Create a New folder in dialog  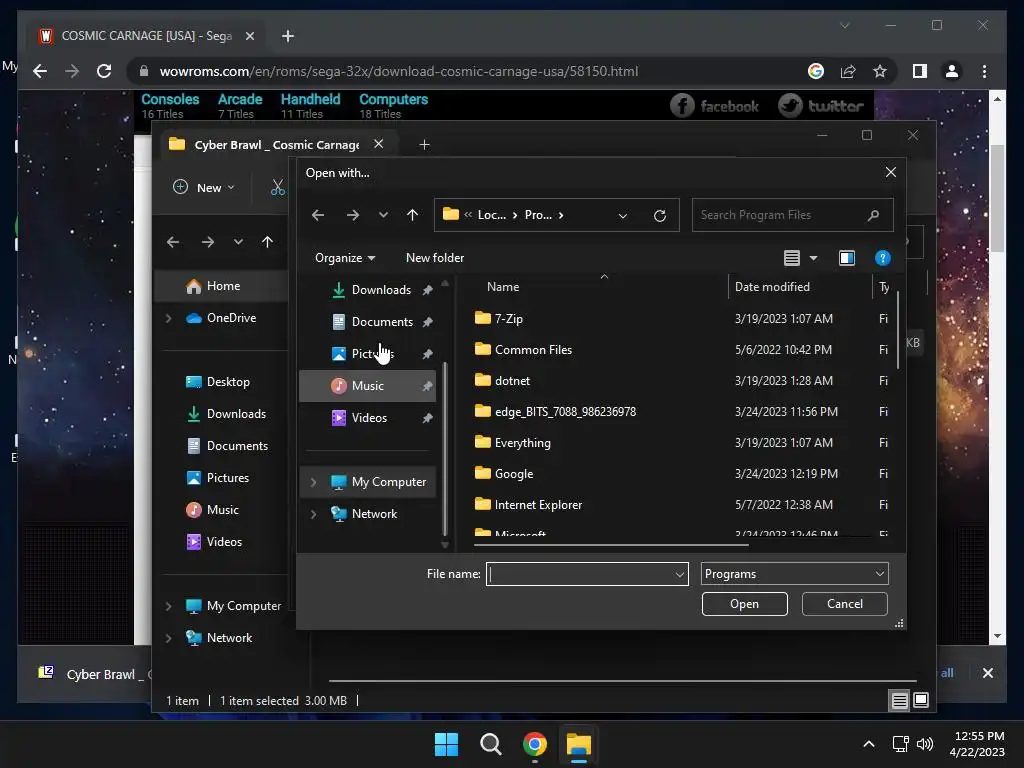tap(435, 258)
